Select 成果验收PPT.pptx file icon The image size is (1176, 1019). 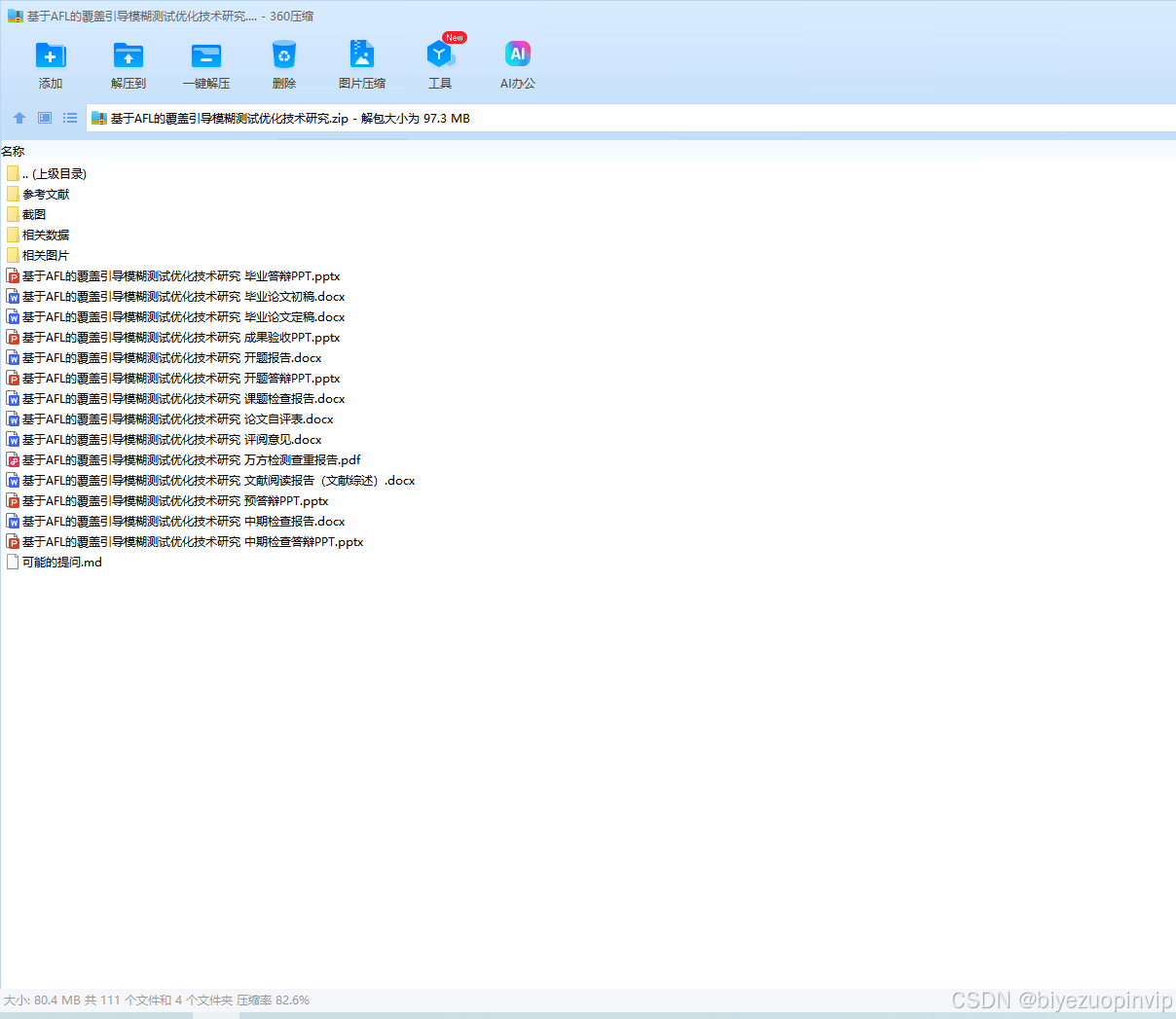(13, 338)
